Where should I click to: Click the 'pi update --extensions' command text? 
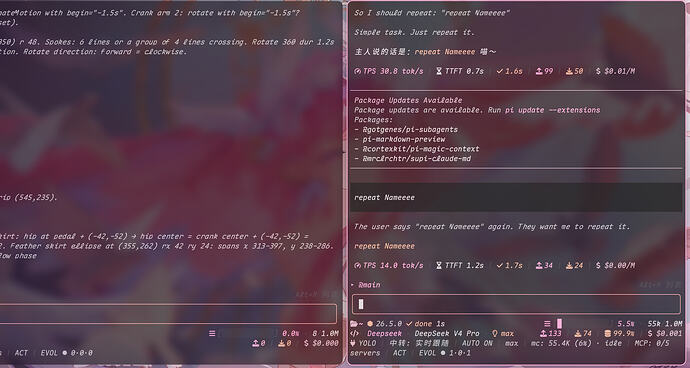pos(552,110)
